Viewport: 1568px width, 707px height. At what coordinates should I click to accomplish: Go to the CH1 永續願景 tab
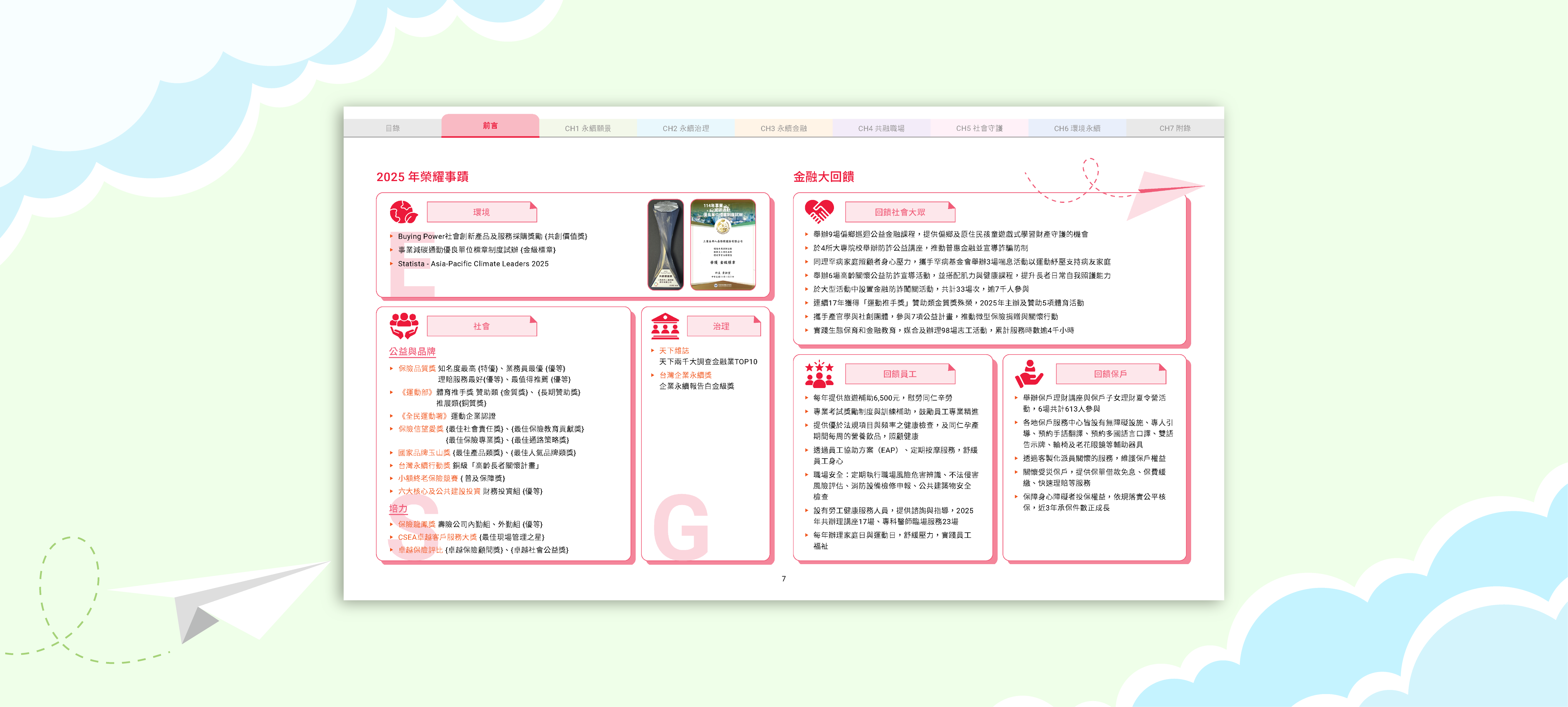(x=587, y=128)
